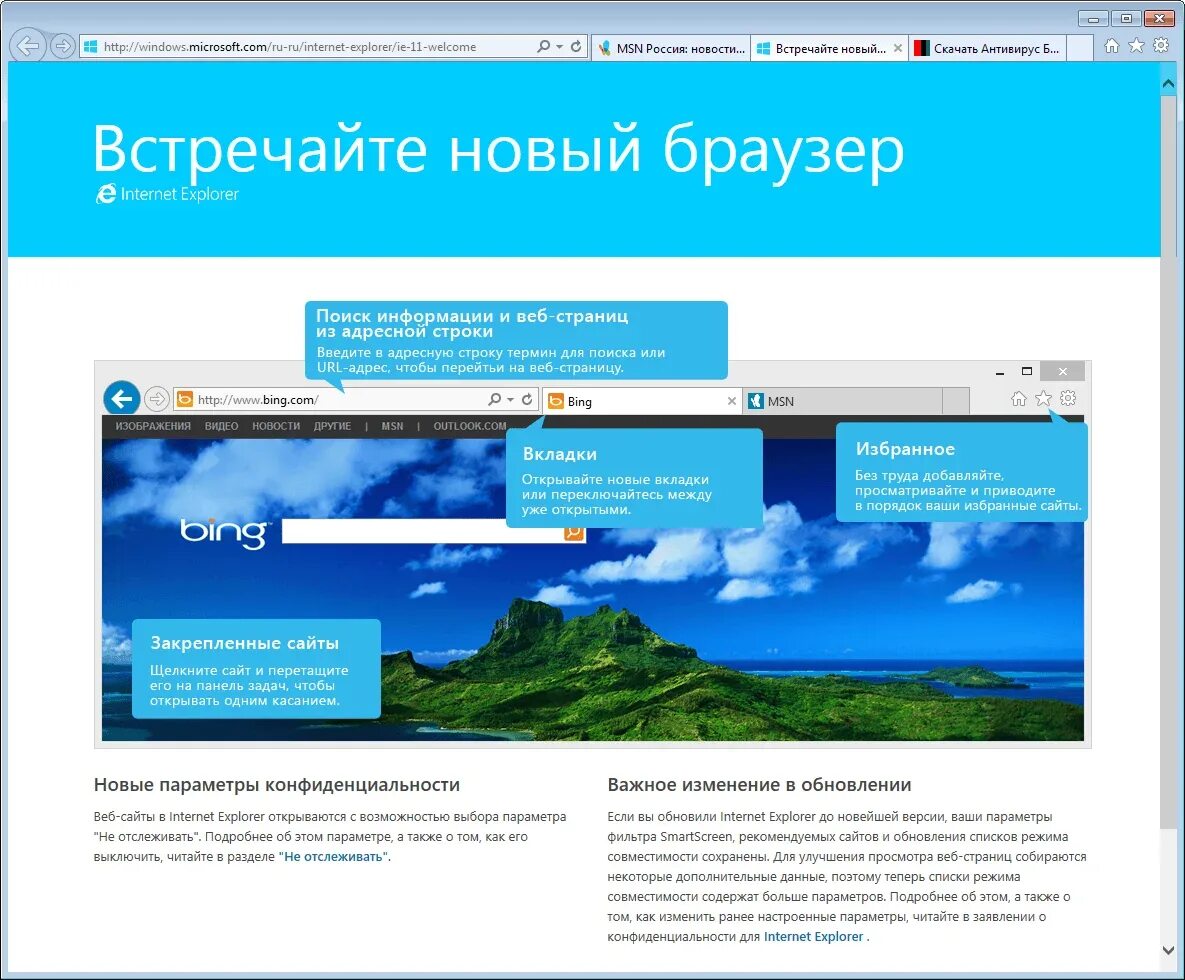
Task: Click the orange Bing search button
Action: [574, 534]
